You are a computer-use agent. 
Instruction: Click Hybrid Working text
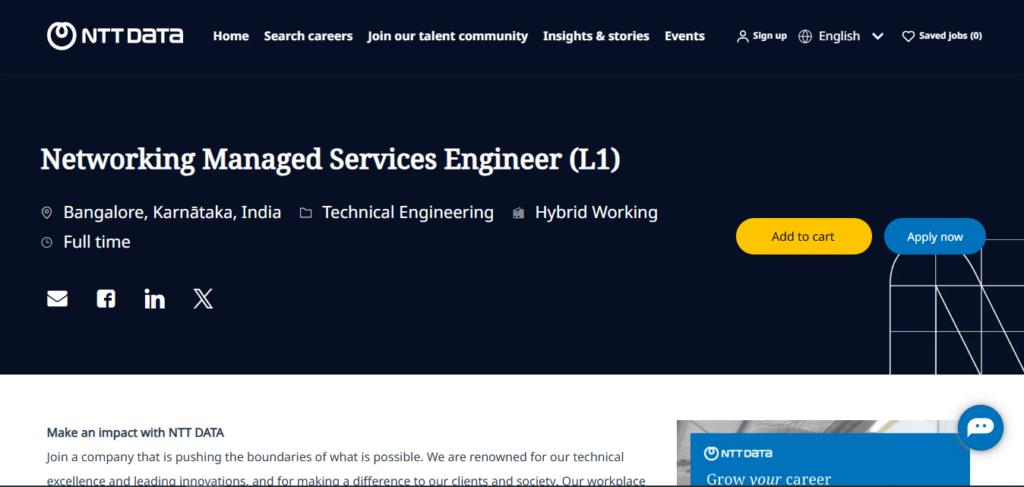[x=596, y=212]
